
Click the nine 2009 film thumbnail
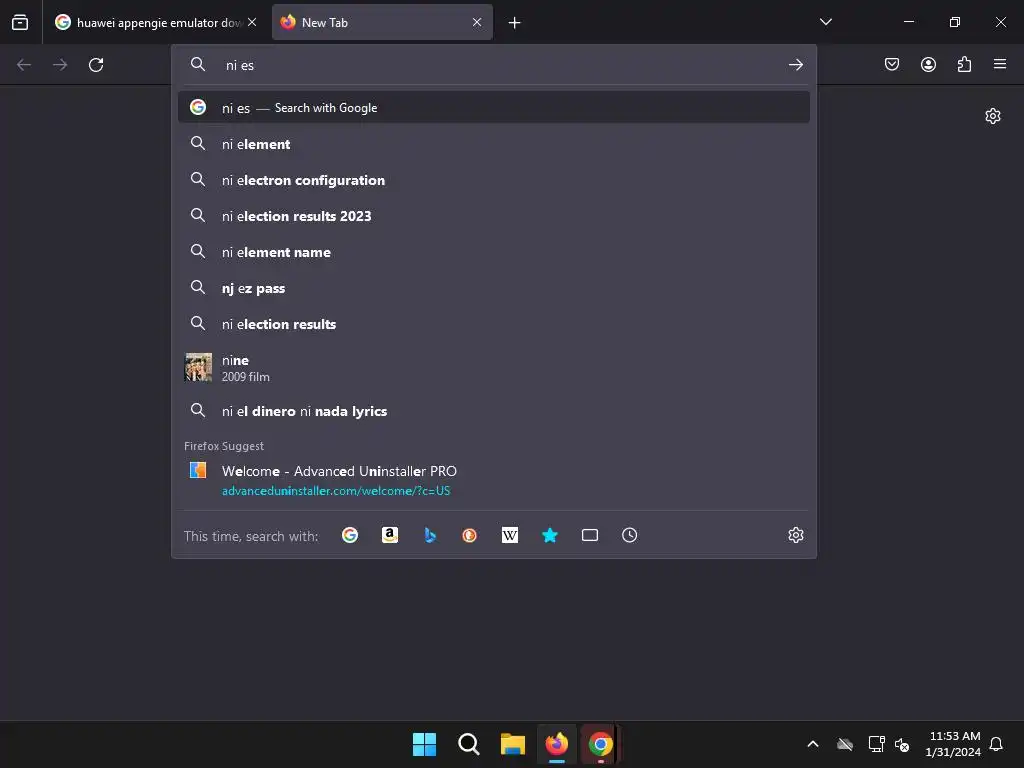tap(198, 367)
